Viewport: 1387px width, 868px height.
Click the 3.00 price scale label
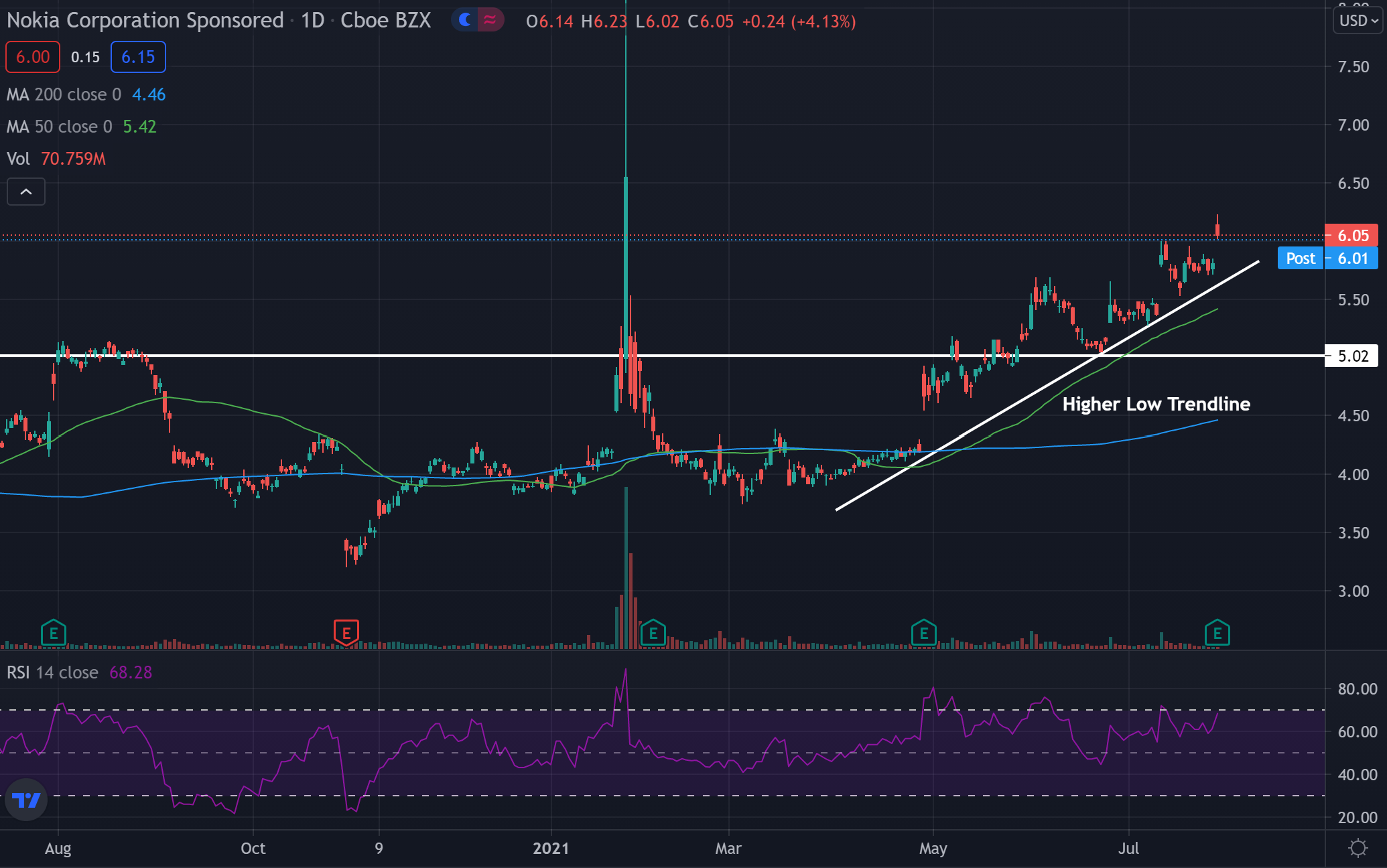(1353, 591)
